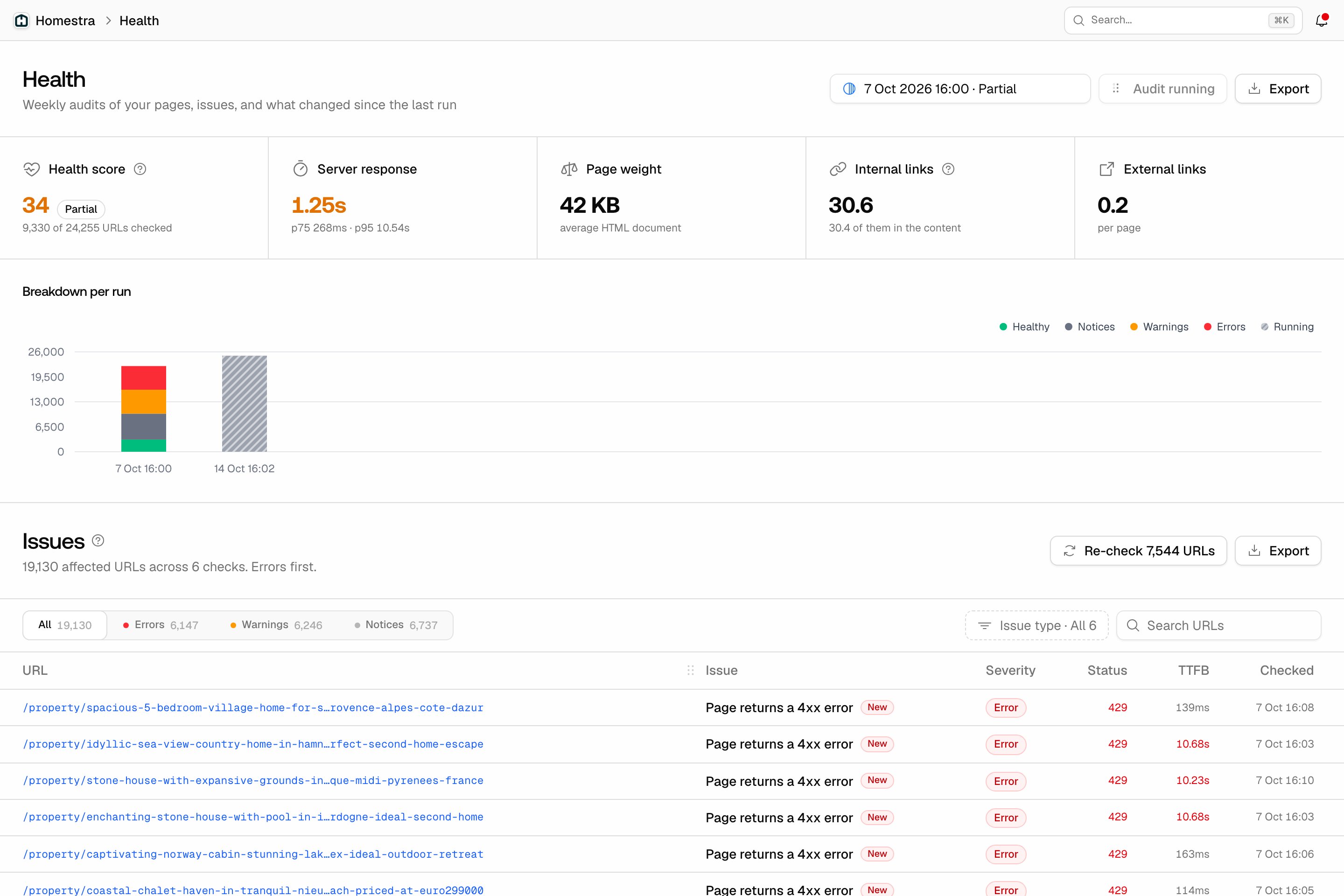Click the 10.23s TTFB value
Viewport: 1344px width, 896px height.
(x=1193, y=781)
